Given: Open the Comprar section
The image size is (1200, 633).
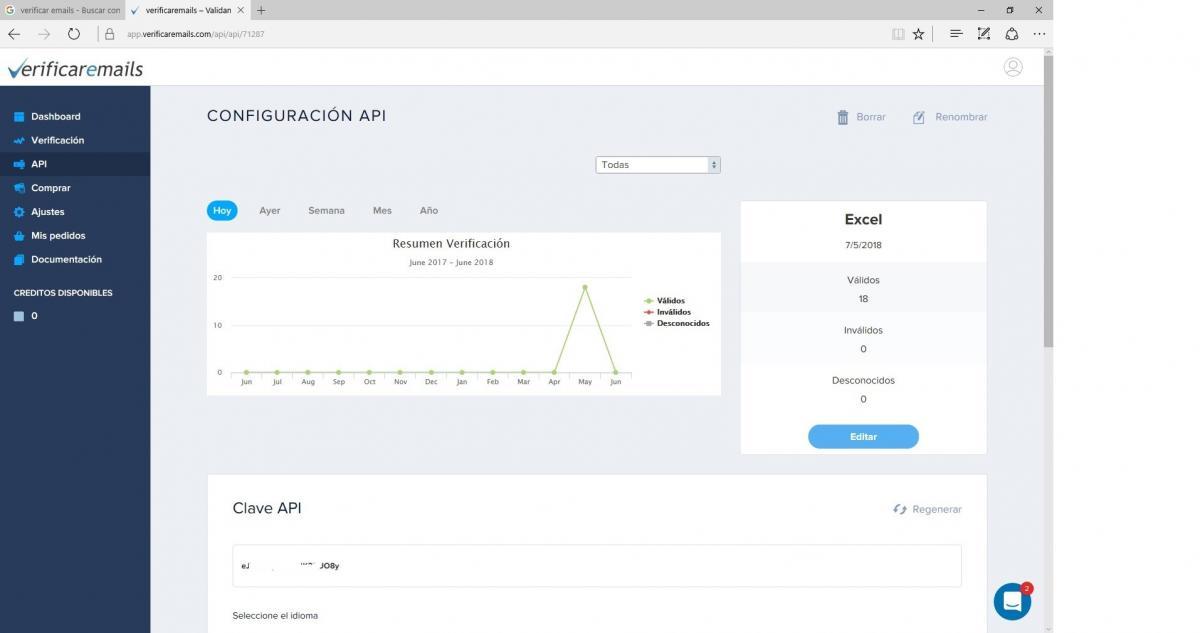Looking at the screenshot, I should pos(51,187).
